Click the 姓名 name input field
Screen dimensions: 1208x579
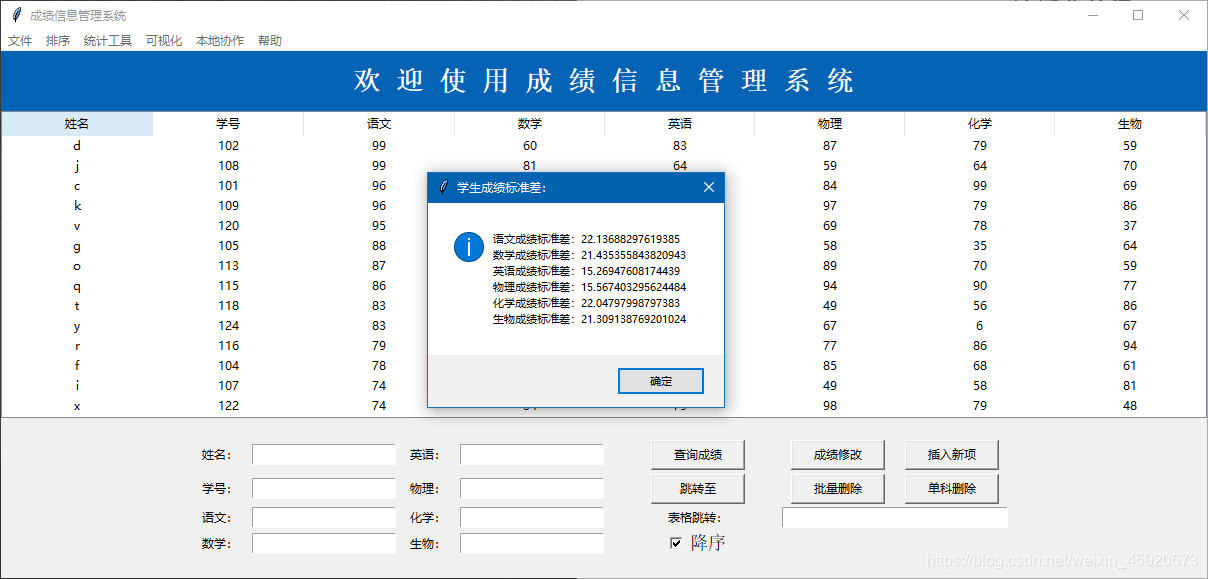[x=323, y=454]
